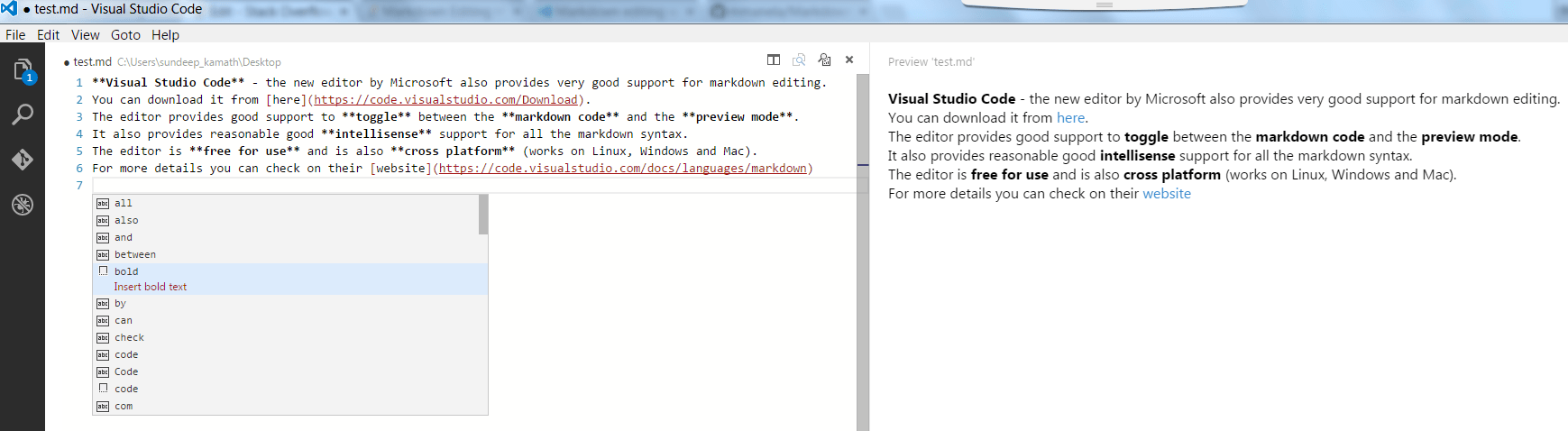1568x431 pixels.
Task: Click the dimmed preview magnifier icon
Action: point(799,60)
